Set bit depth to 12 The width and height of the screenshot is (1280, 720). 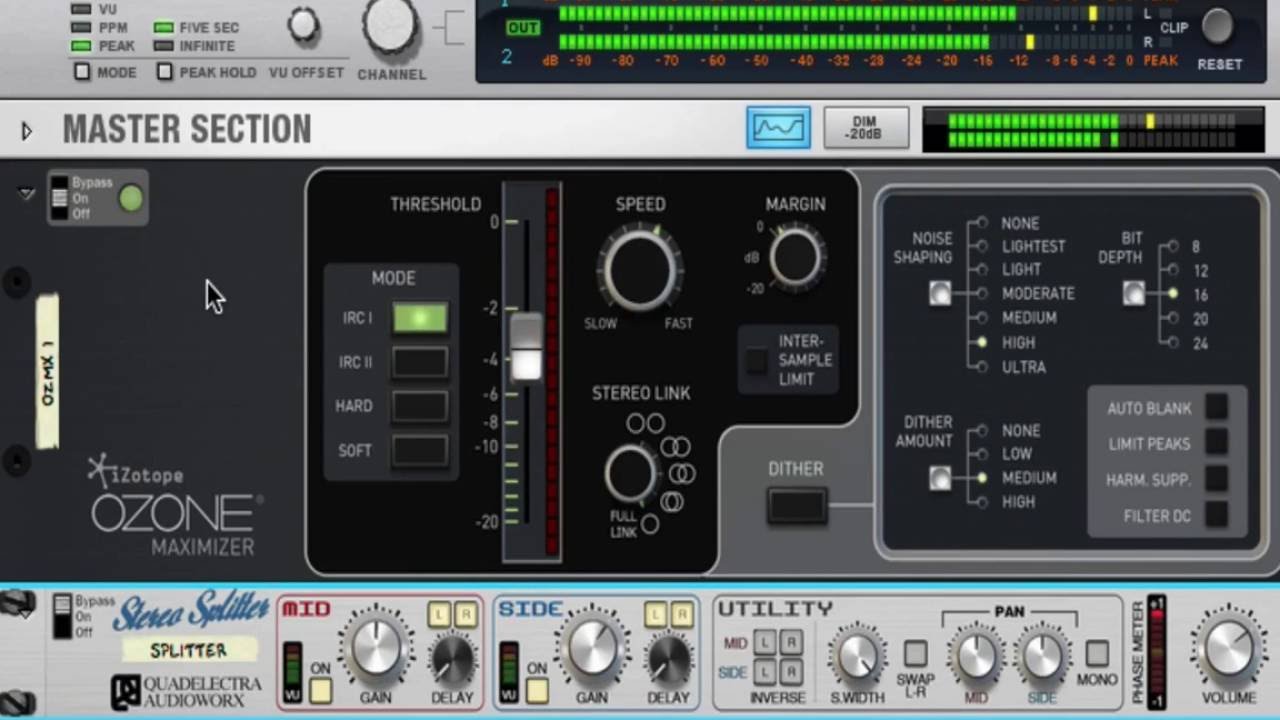coord(1173,270)
